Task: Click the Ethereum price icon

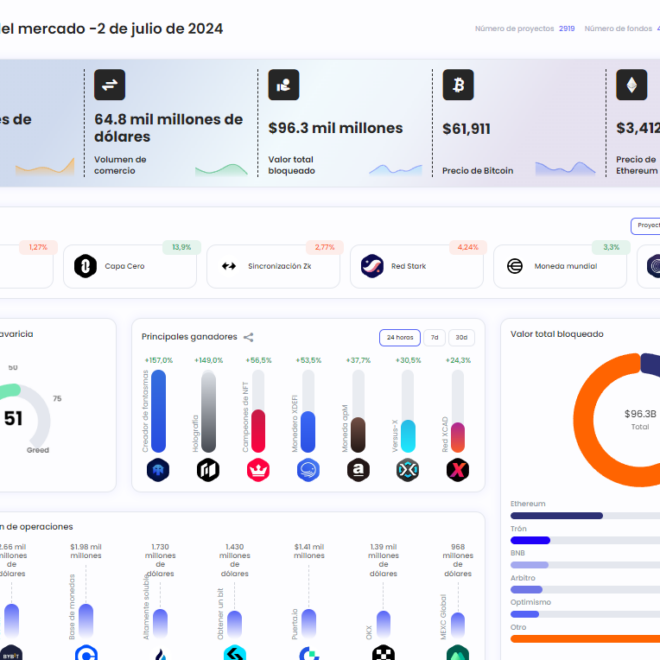Action: pyautogui.click(x=631, y=85)
